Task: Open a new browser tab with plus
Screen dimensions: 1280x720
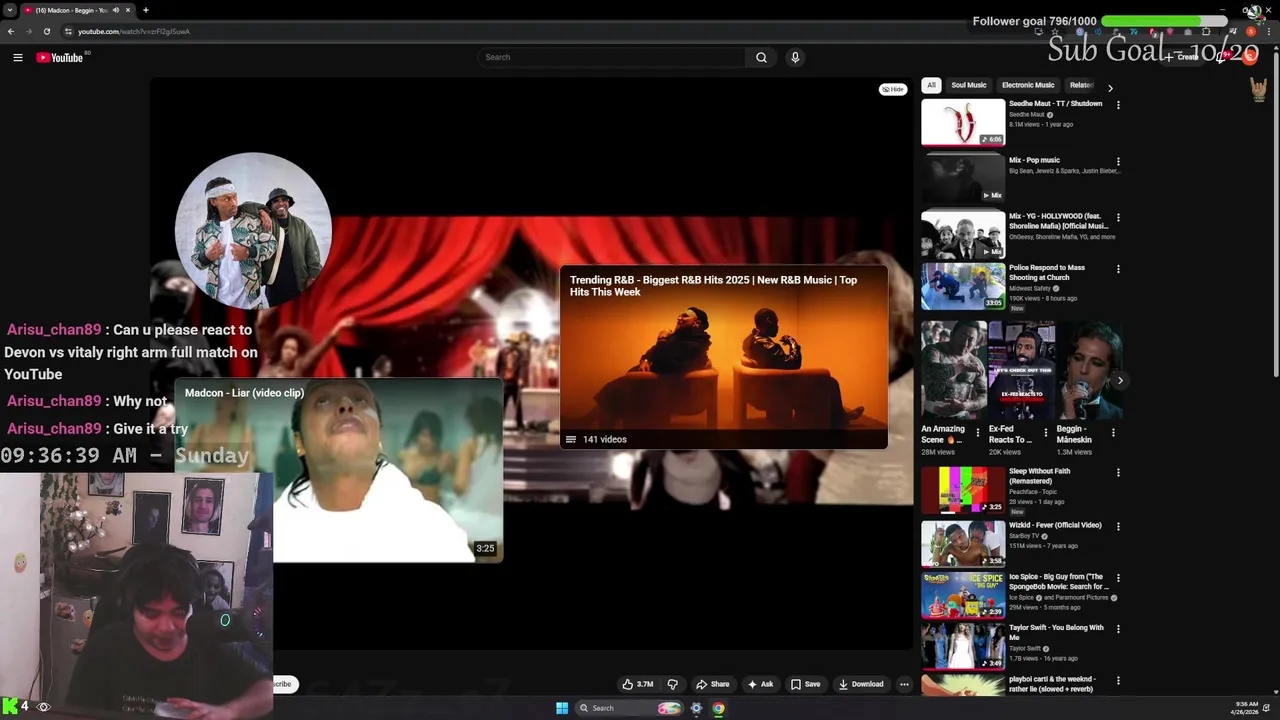Action: click(145, 10)
